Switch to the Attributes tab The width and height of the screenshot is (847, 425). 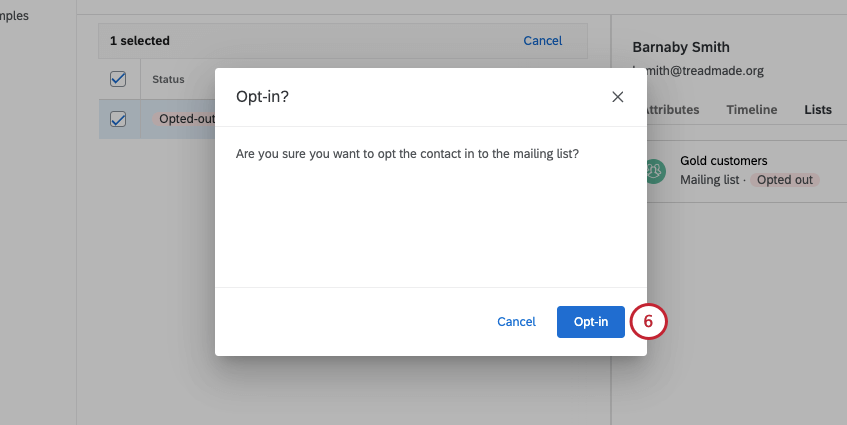[x=670, y=110]
